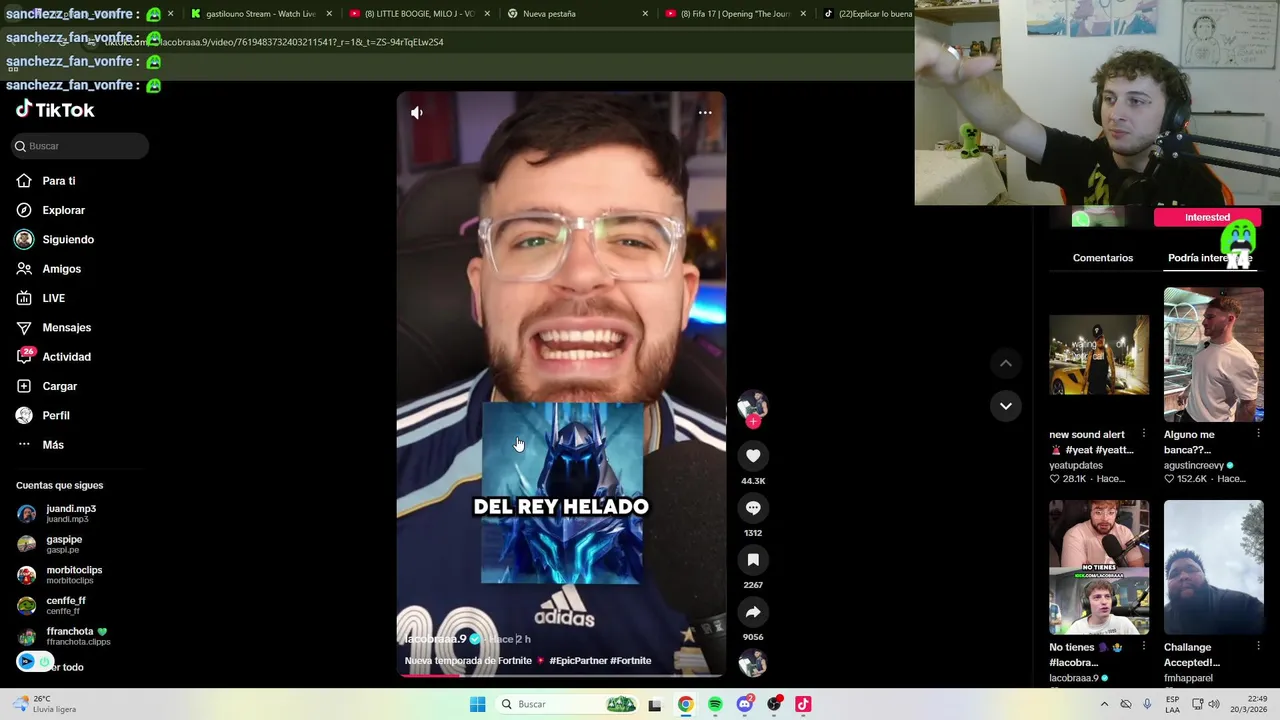
Task: Follow the creator via the red plus badge
Action: click(753, 422)
